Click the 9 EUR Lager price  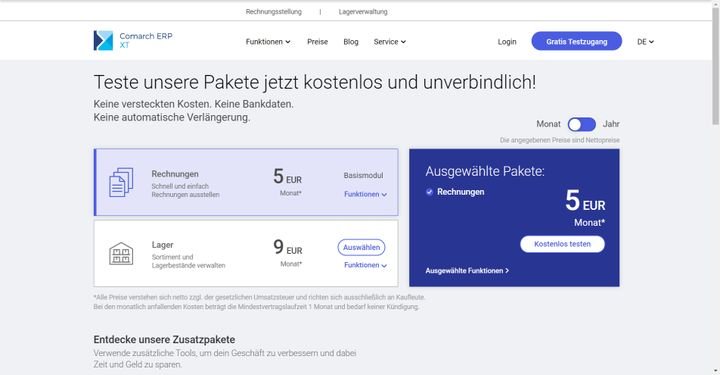288,247
